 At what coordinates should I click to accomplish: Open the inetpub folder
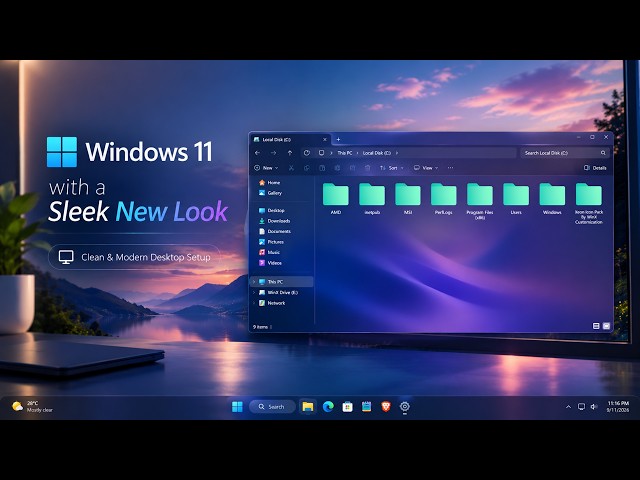point(372,199)
